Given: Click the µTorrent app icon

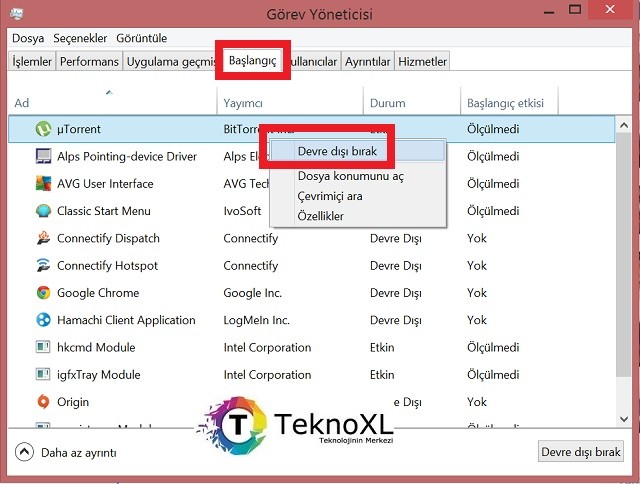Looking at the screenshot, I should 43,129.
